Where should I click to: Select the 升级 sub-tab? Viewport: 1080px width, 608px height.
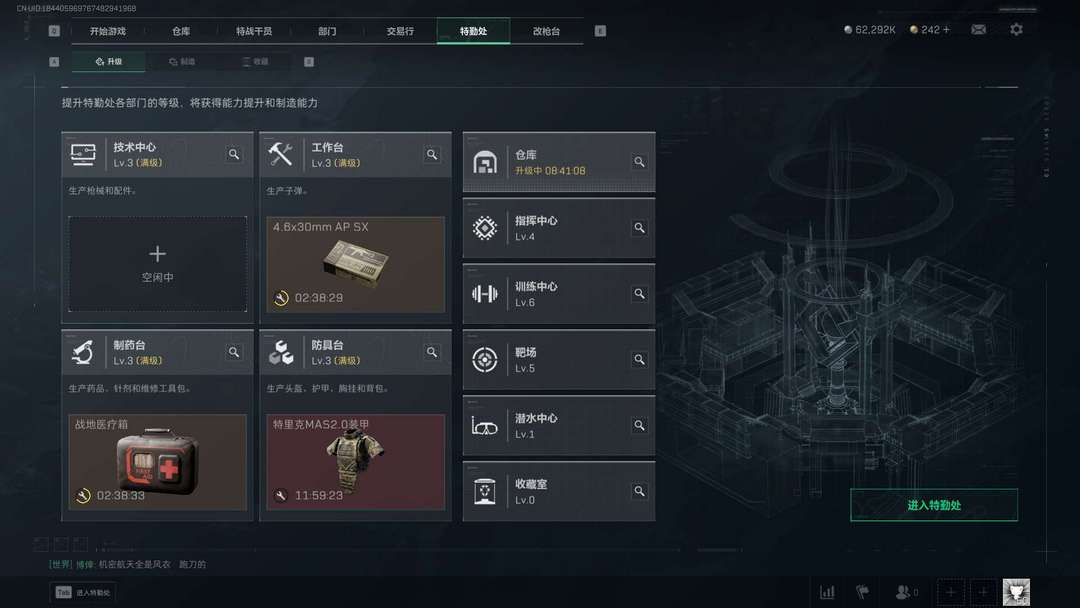click(109, 61)
